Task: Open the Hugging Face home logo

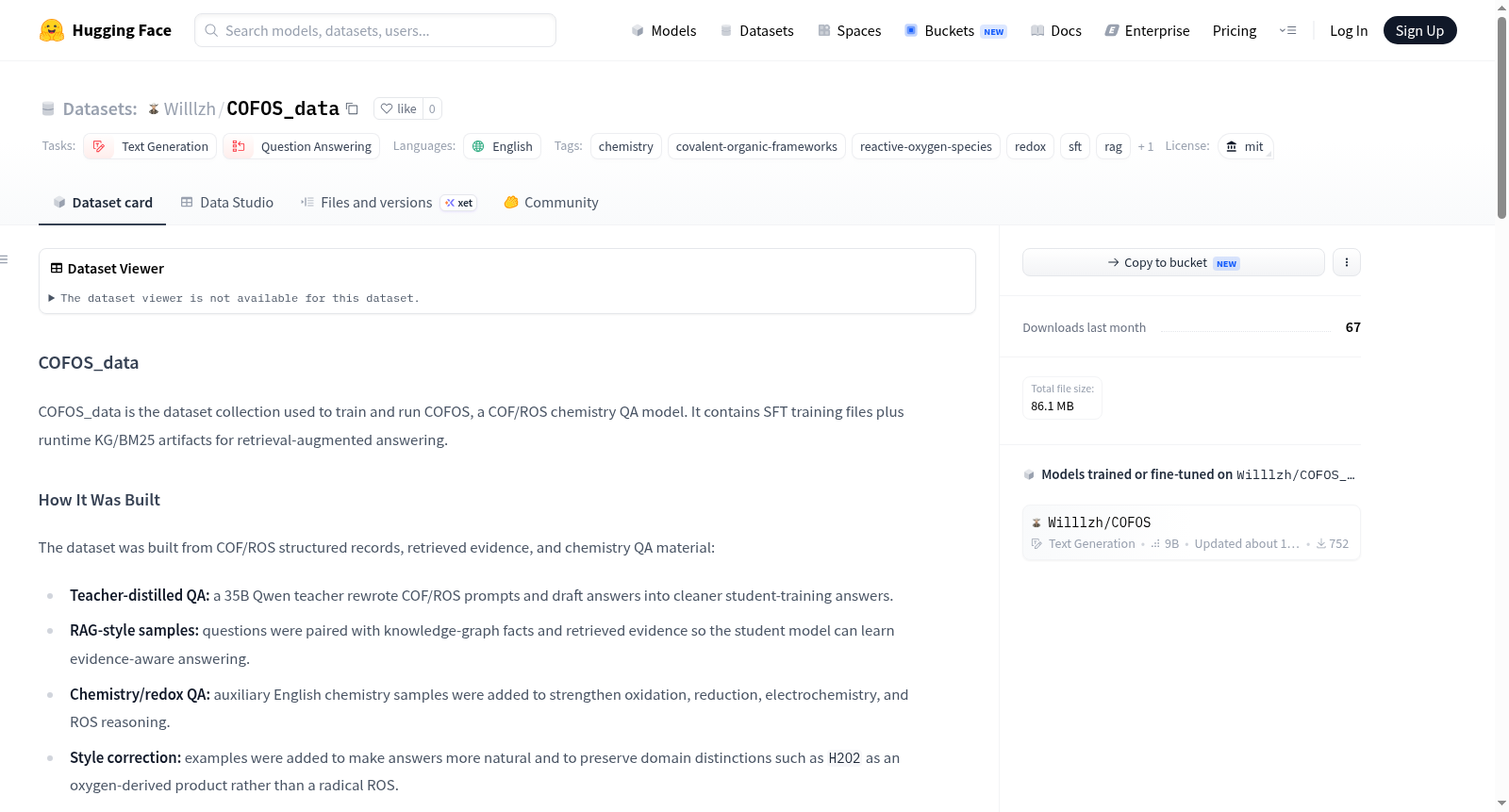Action: point(105,30)
